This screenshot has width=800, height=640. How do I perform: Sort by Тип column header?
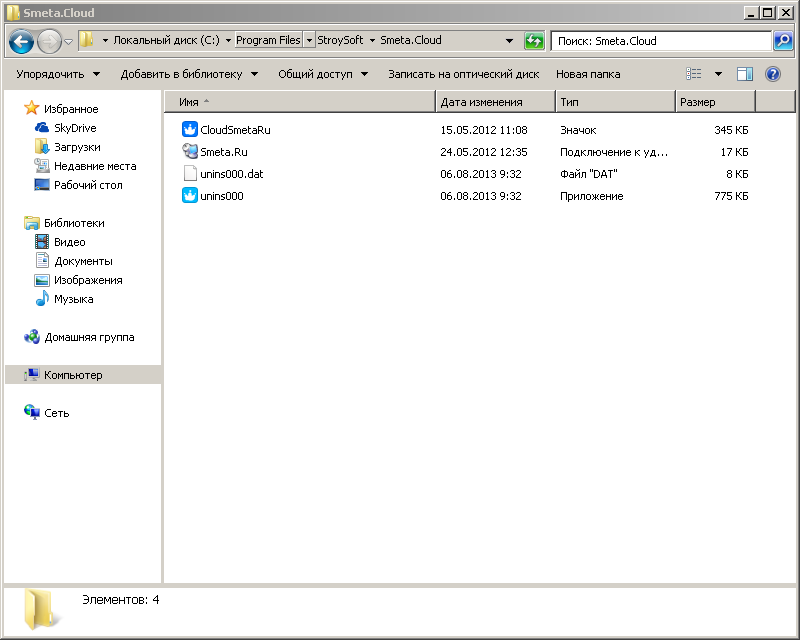615,102
